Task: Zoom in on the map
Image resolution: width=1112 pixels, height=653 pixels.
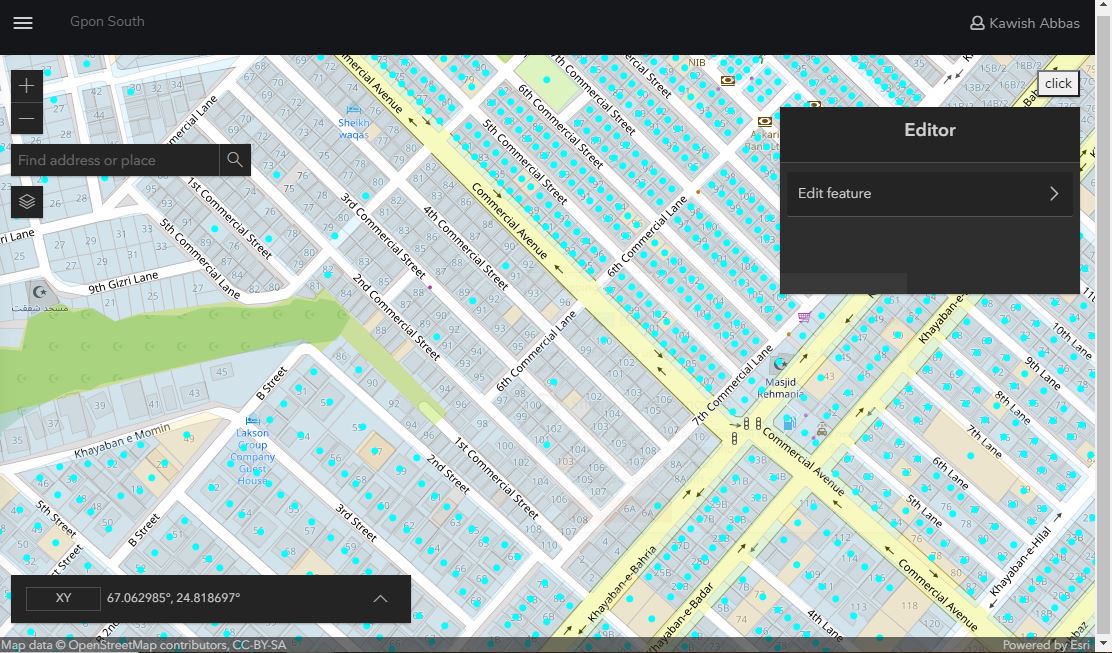Action: [26, 86]
